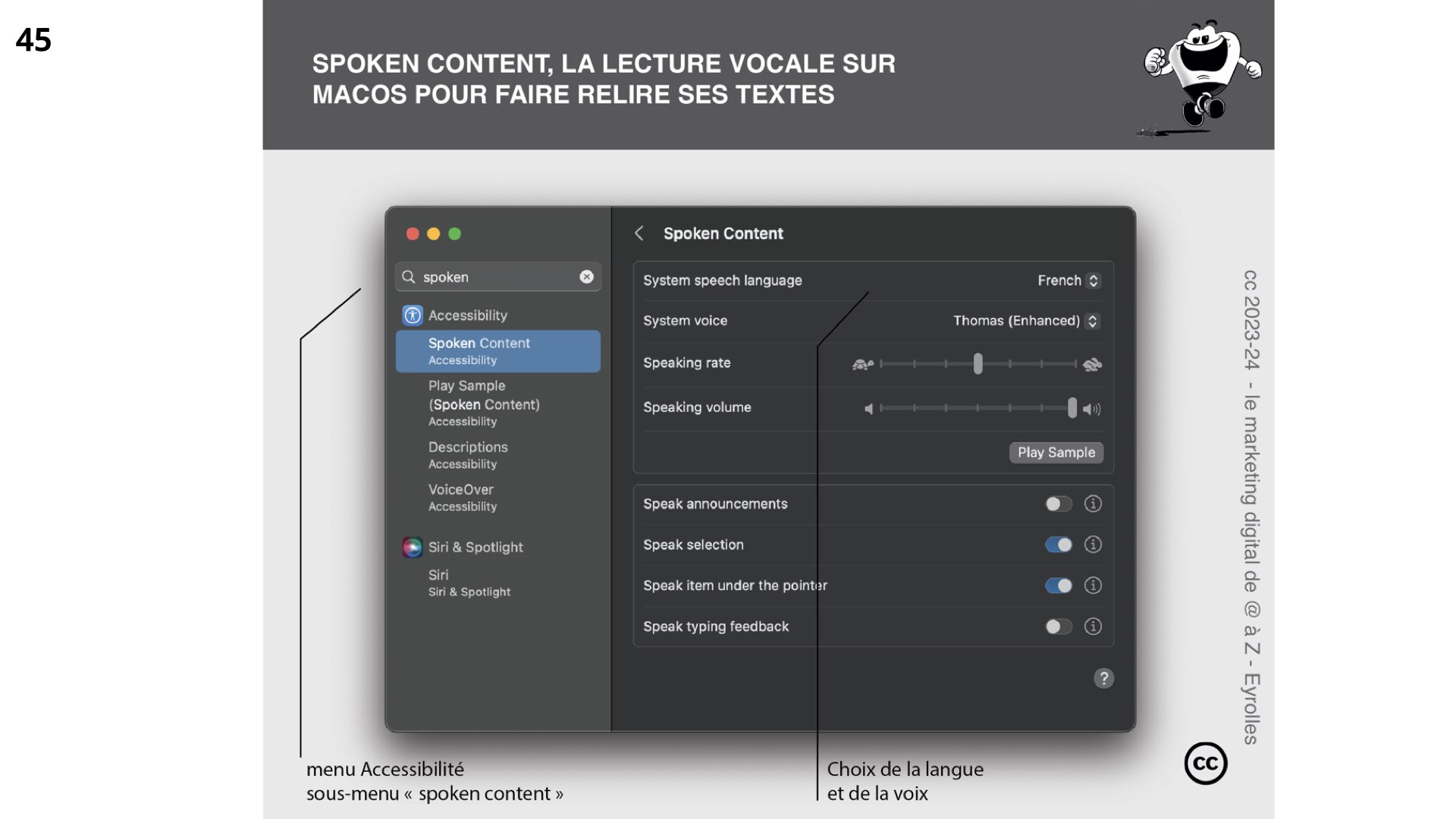Click the yellow minimize window button

(434, 234)
